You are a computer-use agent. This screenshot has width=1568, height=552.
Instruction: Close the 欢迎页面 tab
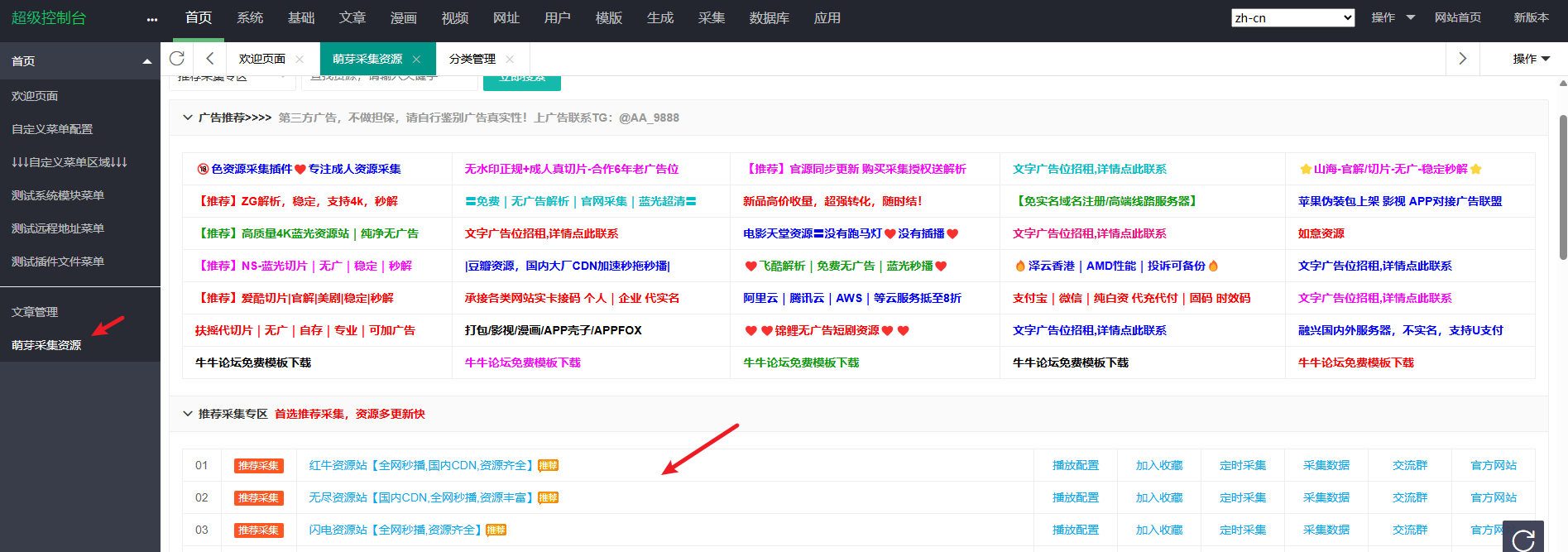pyautogui.click(x=300, y=60)
